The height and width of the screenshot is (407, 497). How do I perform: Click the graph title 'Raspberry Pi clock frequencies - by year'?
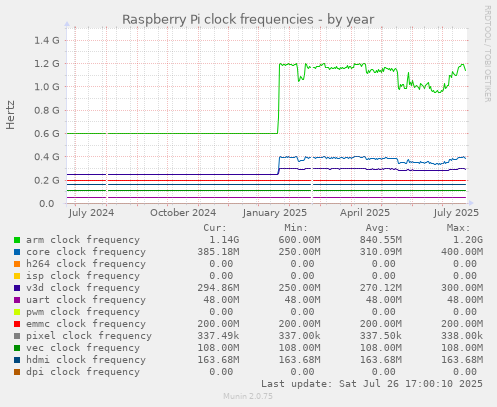click(248, 20)
